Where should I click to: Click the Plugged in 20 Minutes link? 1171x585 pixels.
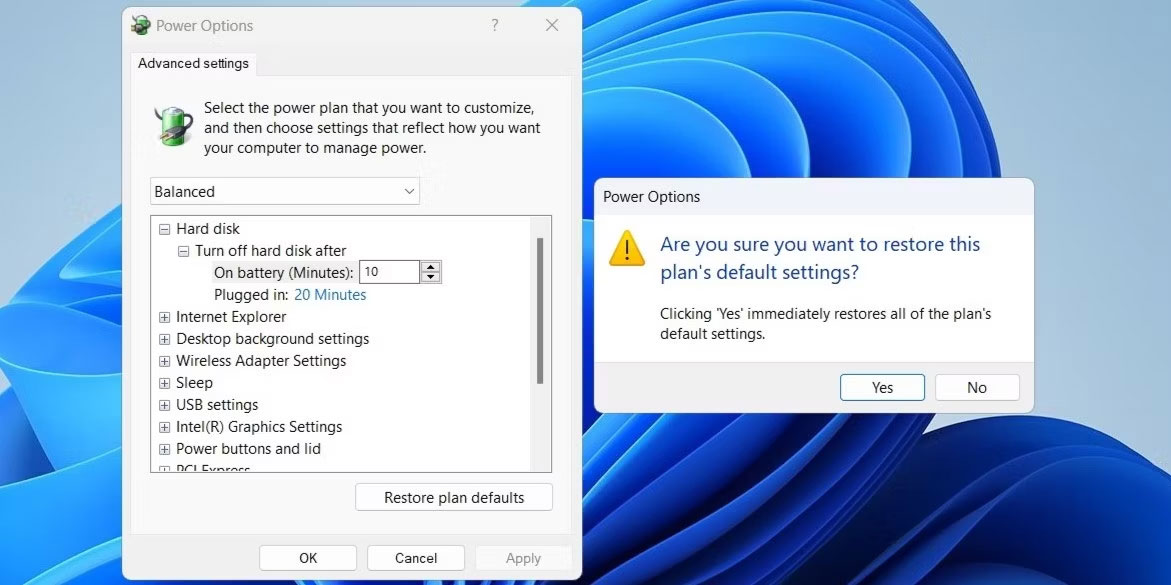(x=330, y=295)
